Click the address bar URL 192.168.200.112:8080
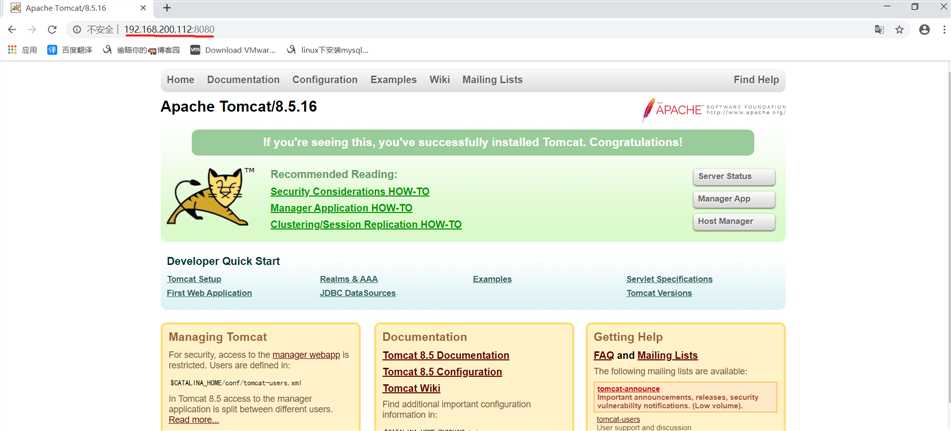This screenshot has width=951, height=431. [x=169, y=30]
